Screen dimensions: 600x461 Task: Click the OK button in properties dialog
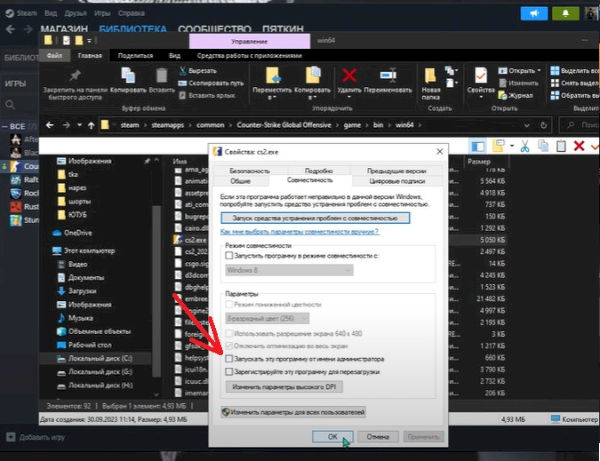(333, 437)
